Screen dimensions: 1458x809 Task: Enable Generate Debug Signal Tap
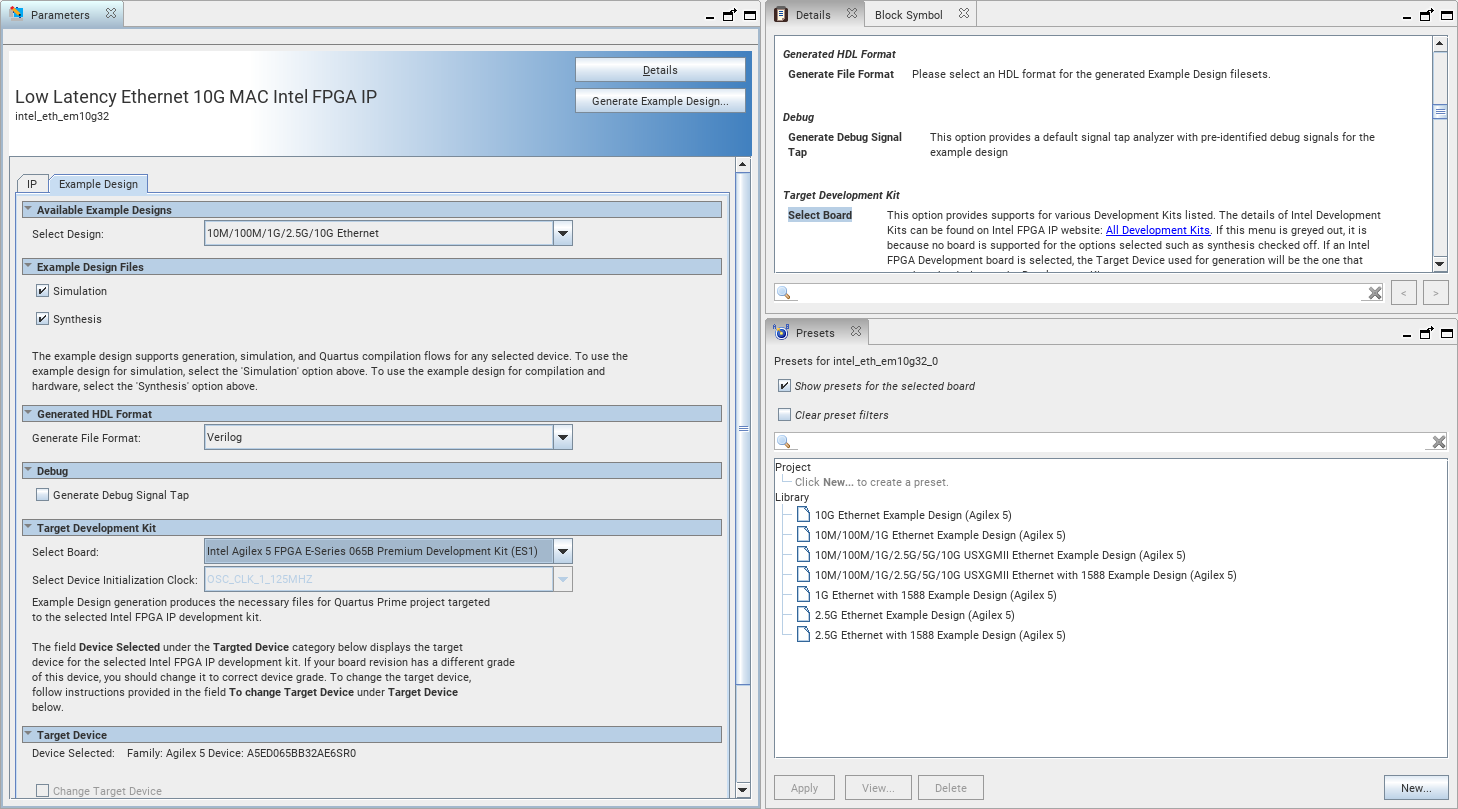click(x=43, y=495)
